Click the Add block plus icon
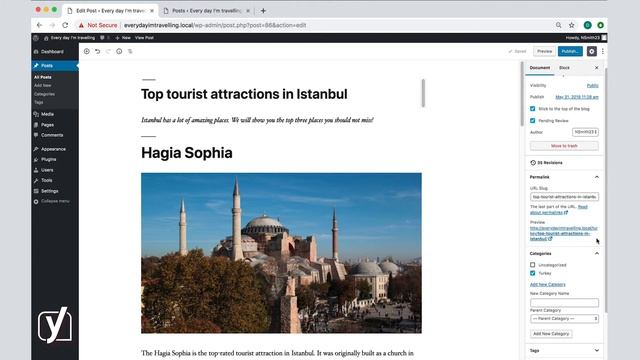640x360 pixels. pos(87,51)
